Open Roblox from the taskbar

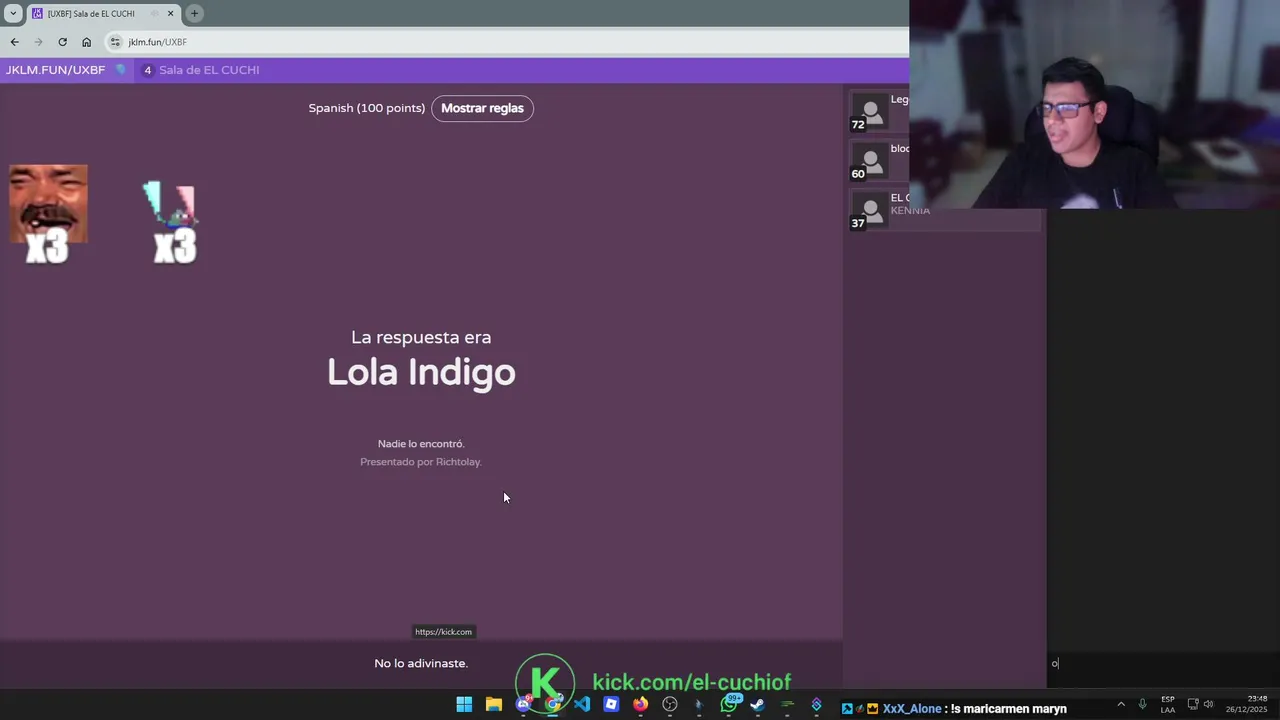[611, 705]
